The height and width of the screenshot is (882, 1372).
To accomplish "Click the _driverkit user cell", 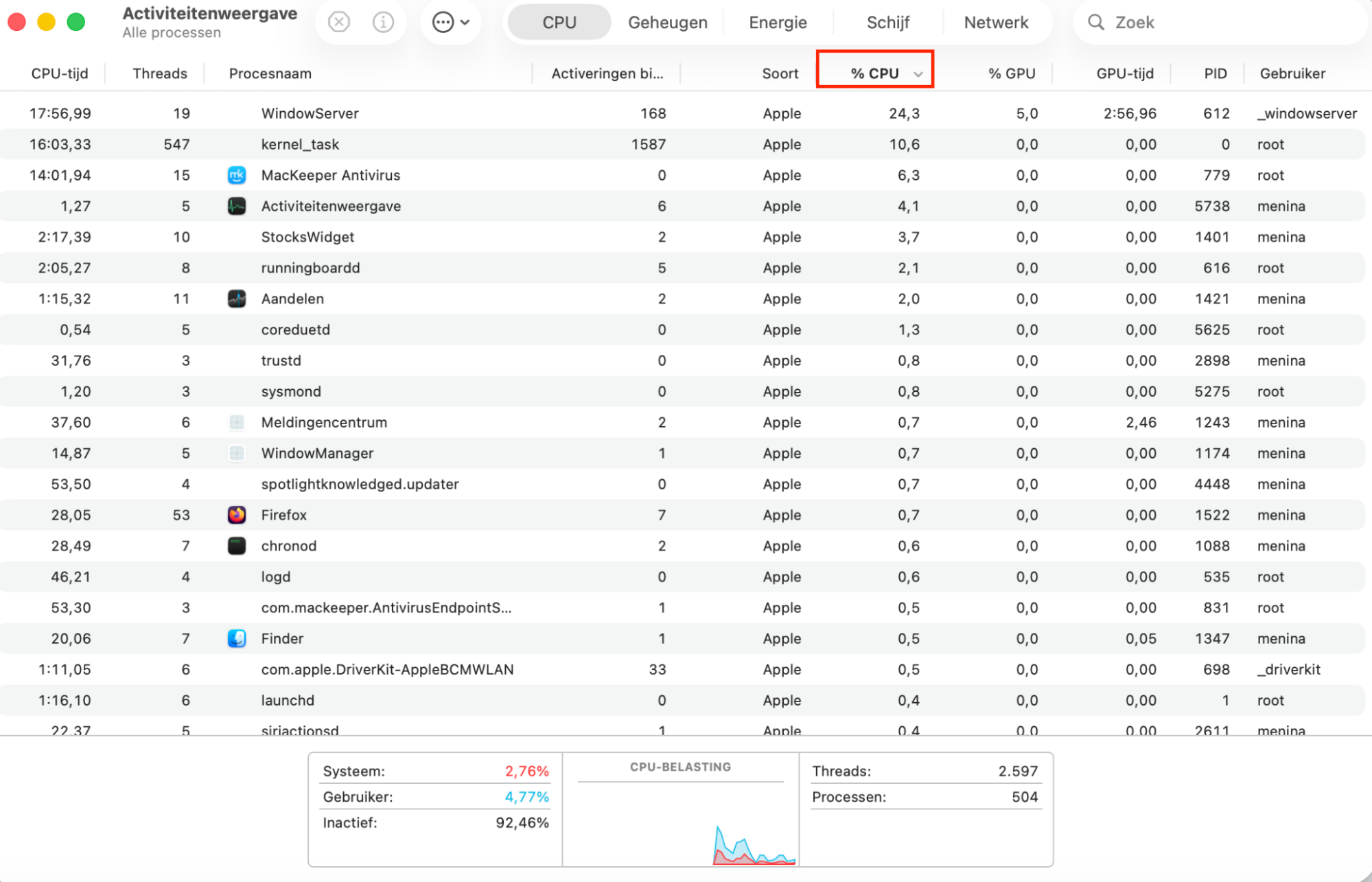I will 1288,669.
